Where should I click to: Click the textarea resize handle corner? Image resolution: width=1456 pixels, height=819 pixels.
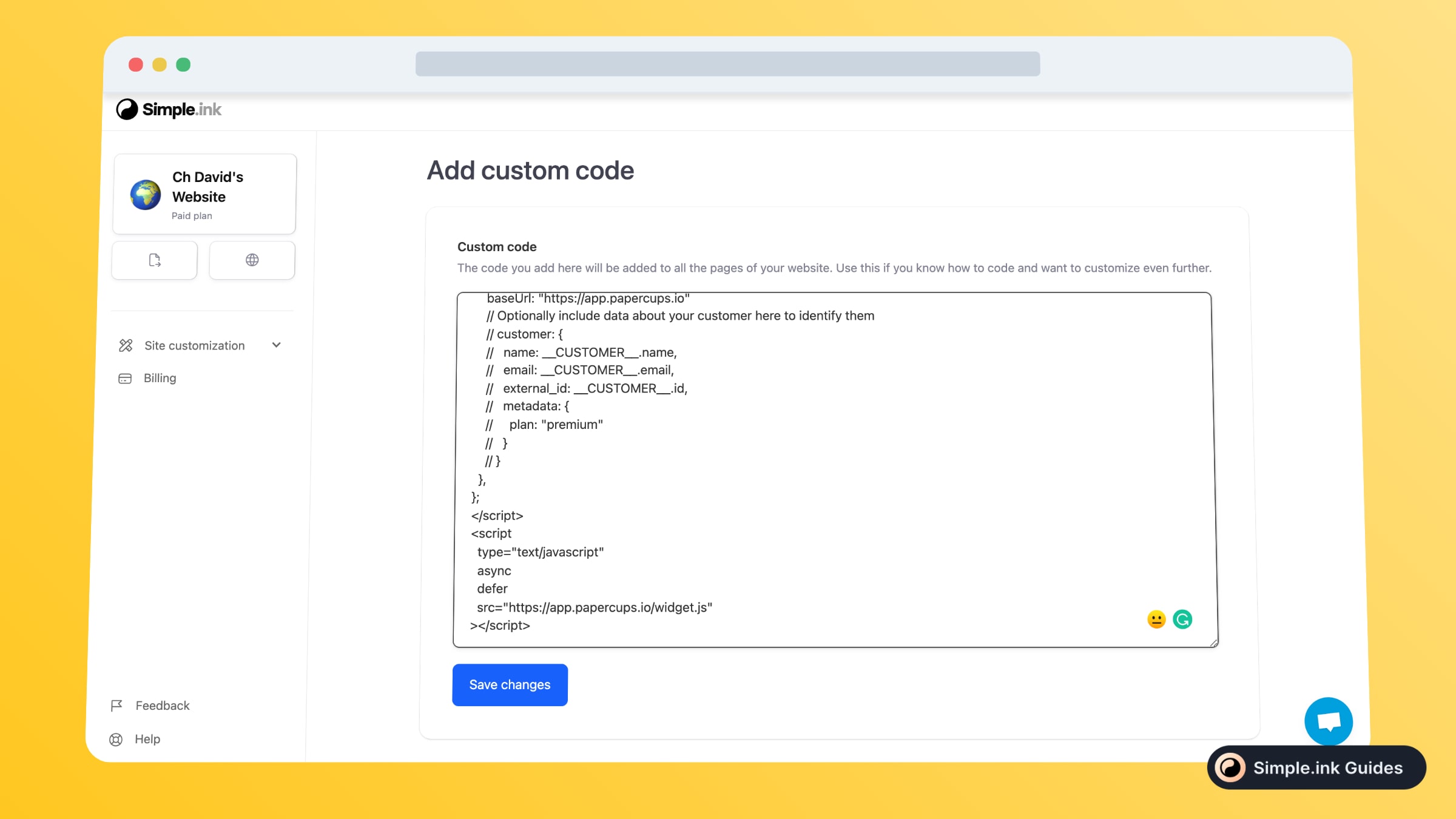pyautogui.click(x=1213, y=643)
